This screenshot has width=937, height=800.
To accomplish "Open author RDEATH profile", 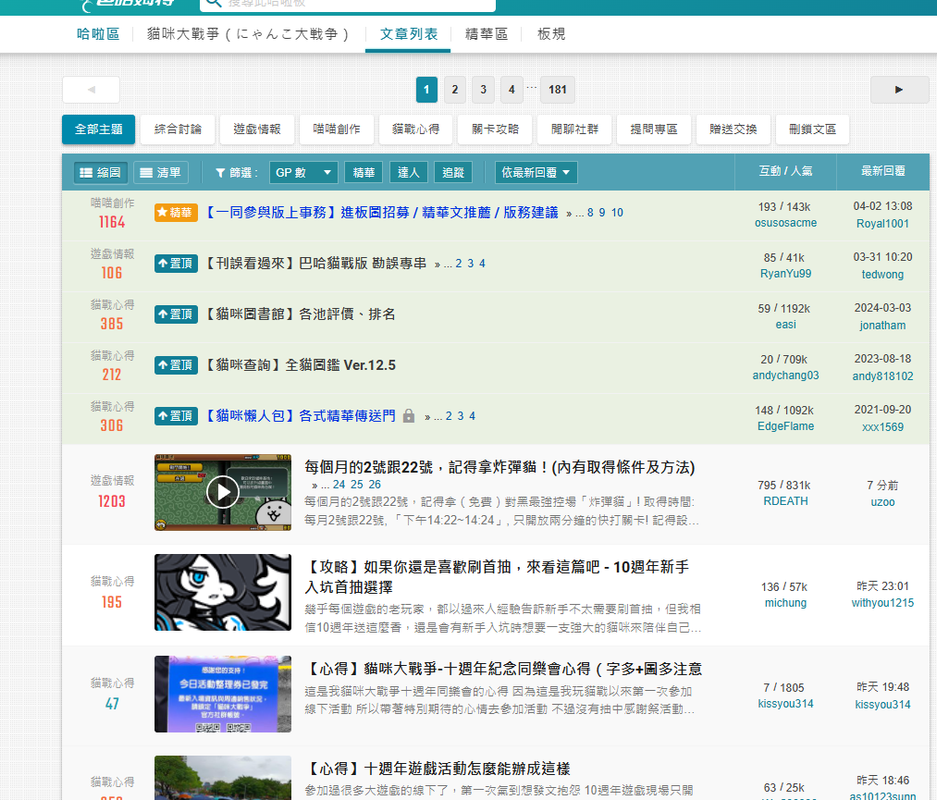I will (785, 501).
